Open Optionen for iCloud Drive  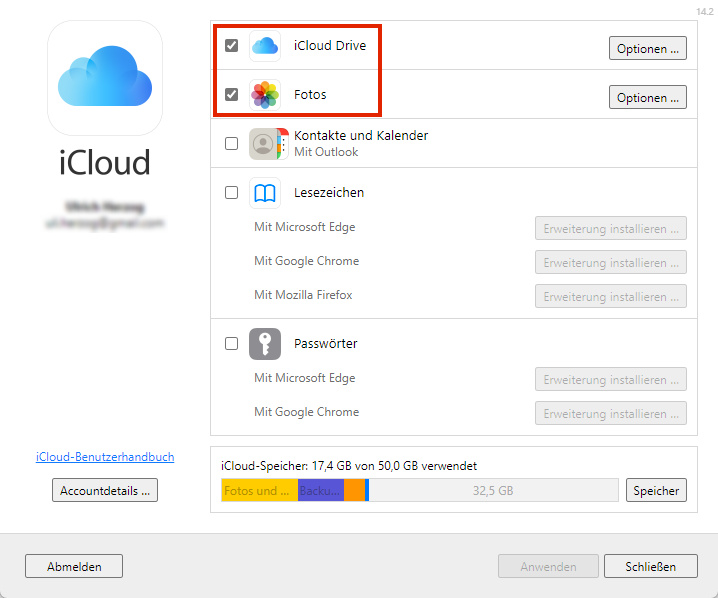tap(647, 48)
